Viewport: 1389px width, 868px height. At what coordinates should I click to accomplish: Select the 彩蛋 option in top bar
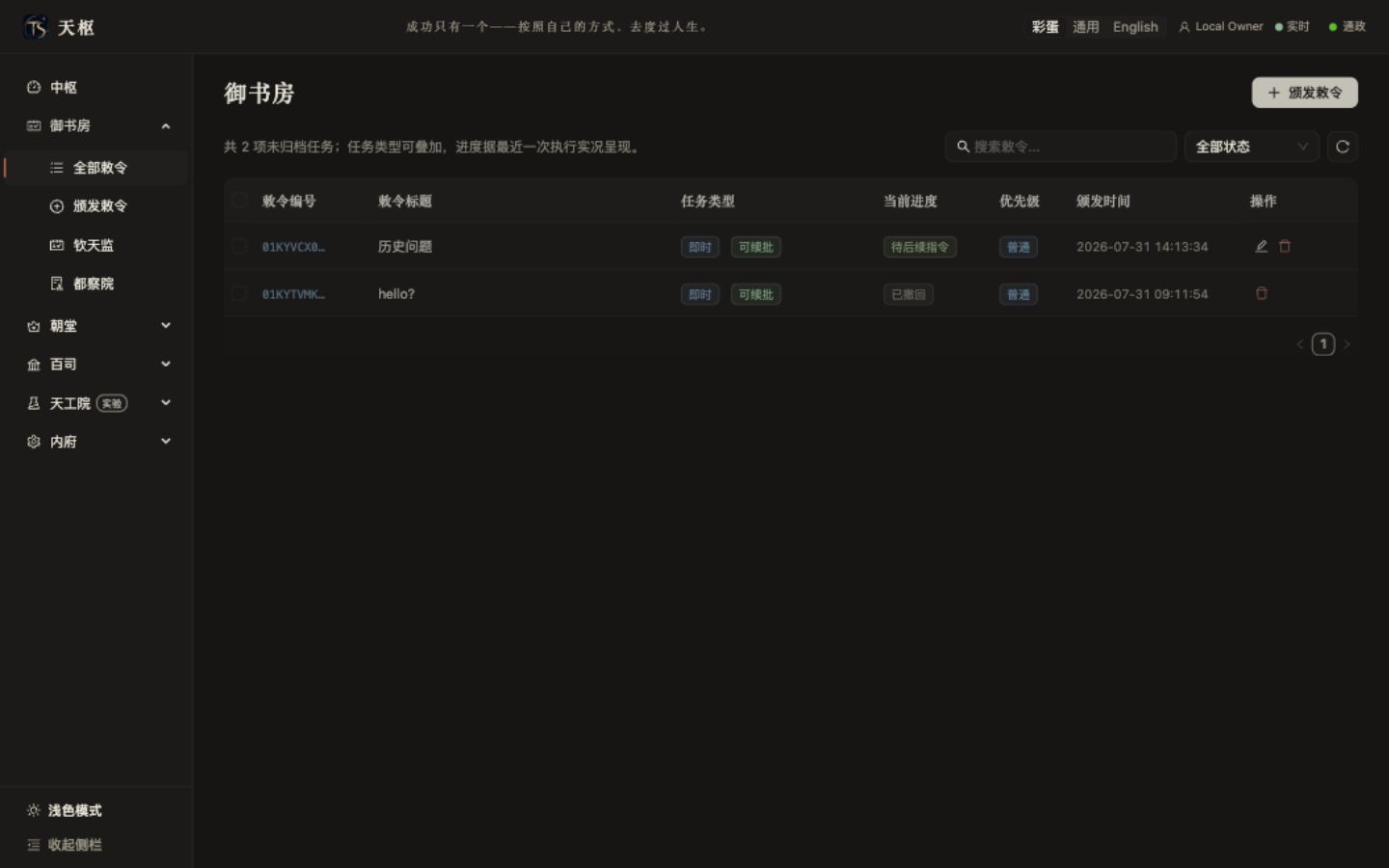pos(1045,27)
